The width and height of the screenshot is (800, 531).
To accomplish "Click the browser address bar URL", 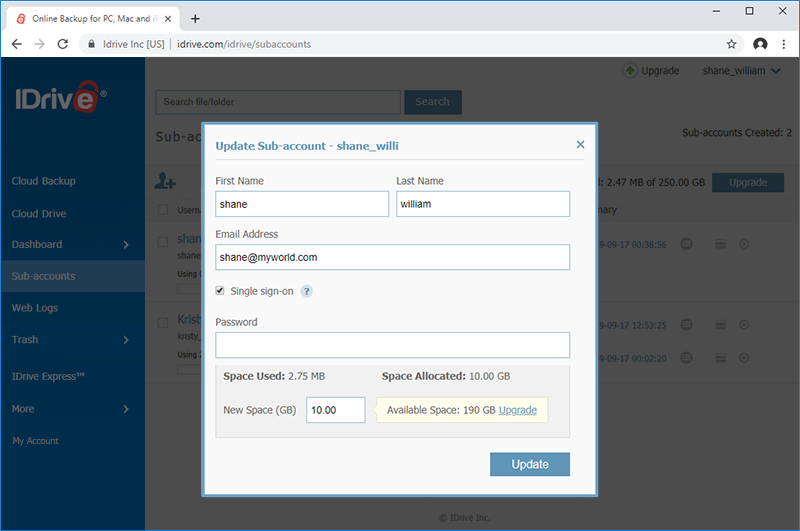I will [x=244, y=44].
